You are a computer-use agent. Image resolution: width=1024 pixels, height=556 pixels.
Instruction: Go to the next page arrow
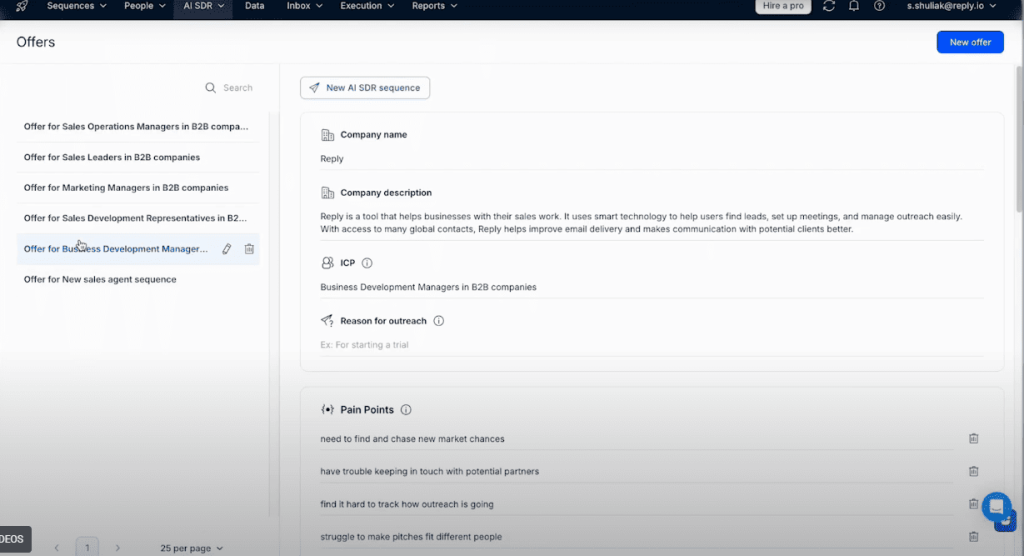pyautogui.click(x=118, y=548)
